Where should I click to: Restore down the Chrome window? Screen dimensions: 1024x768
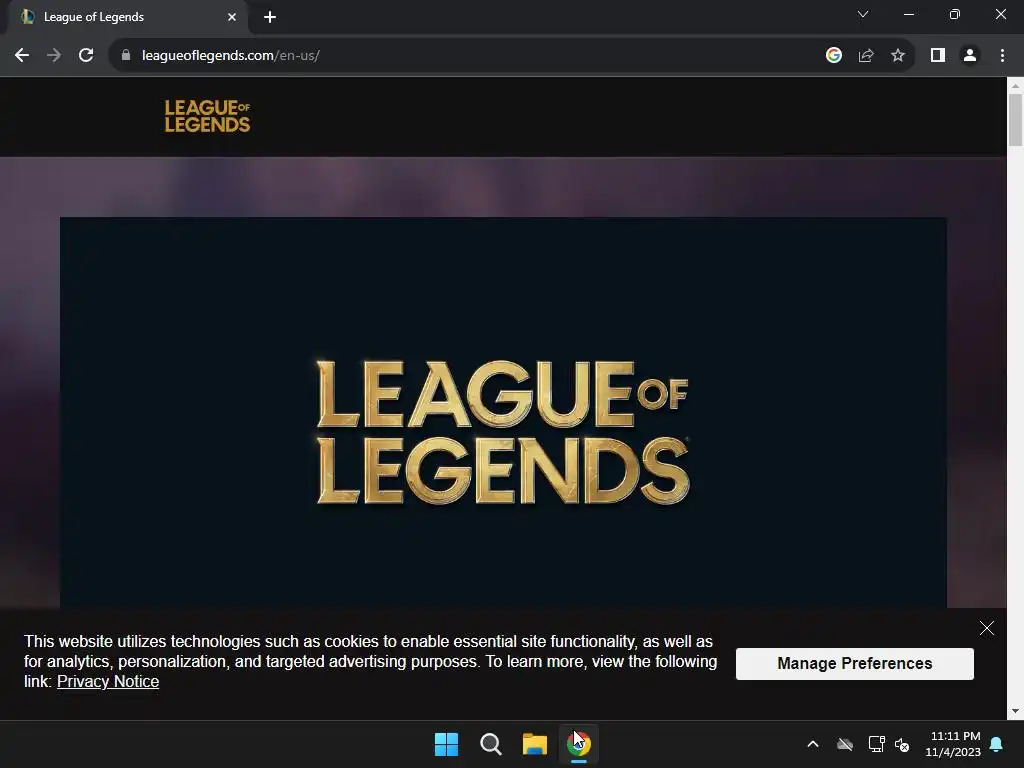click(955, 14)
